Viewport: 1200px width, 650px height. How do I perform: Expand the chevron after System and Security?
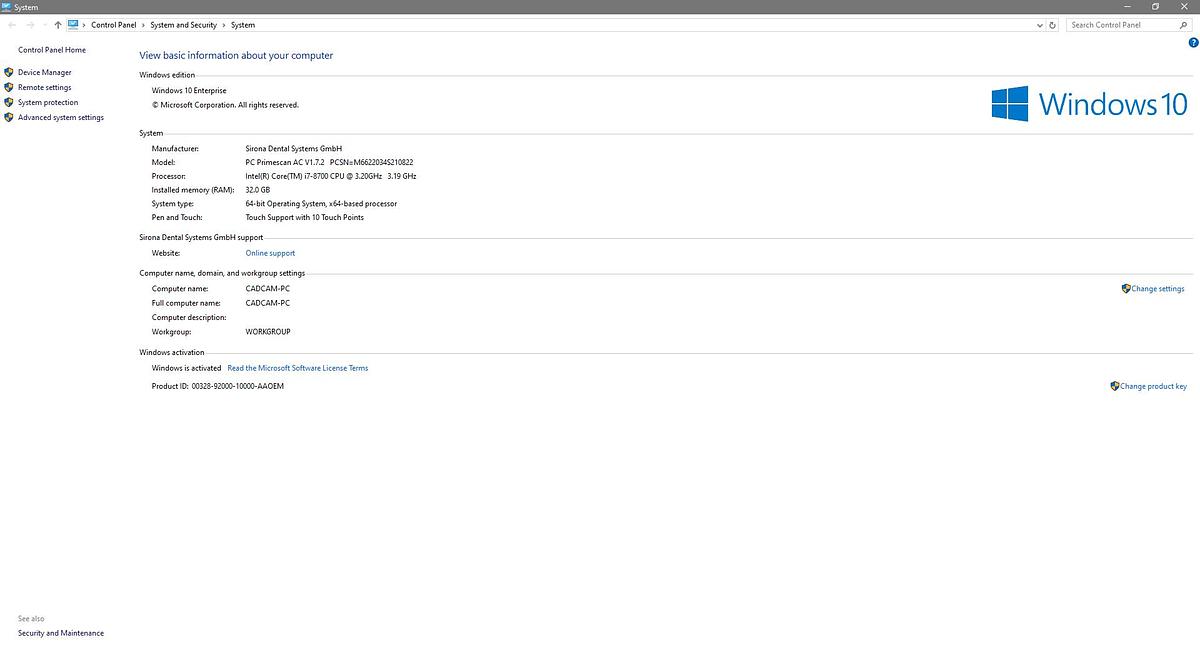(x=224, y=25)
